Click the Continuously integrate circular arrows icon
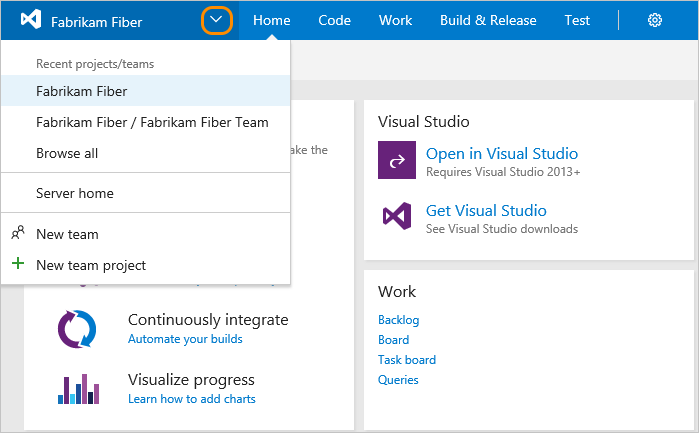 pos(77,328)
